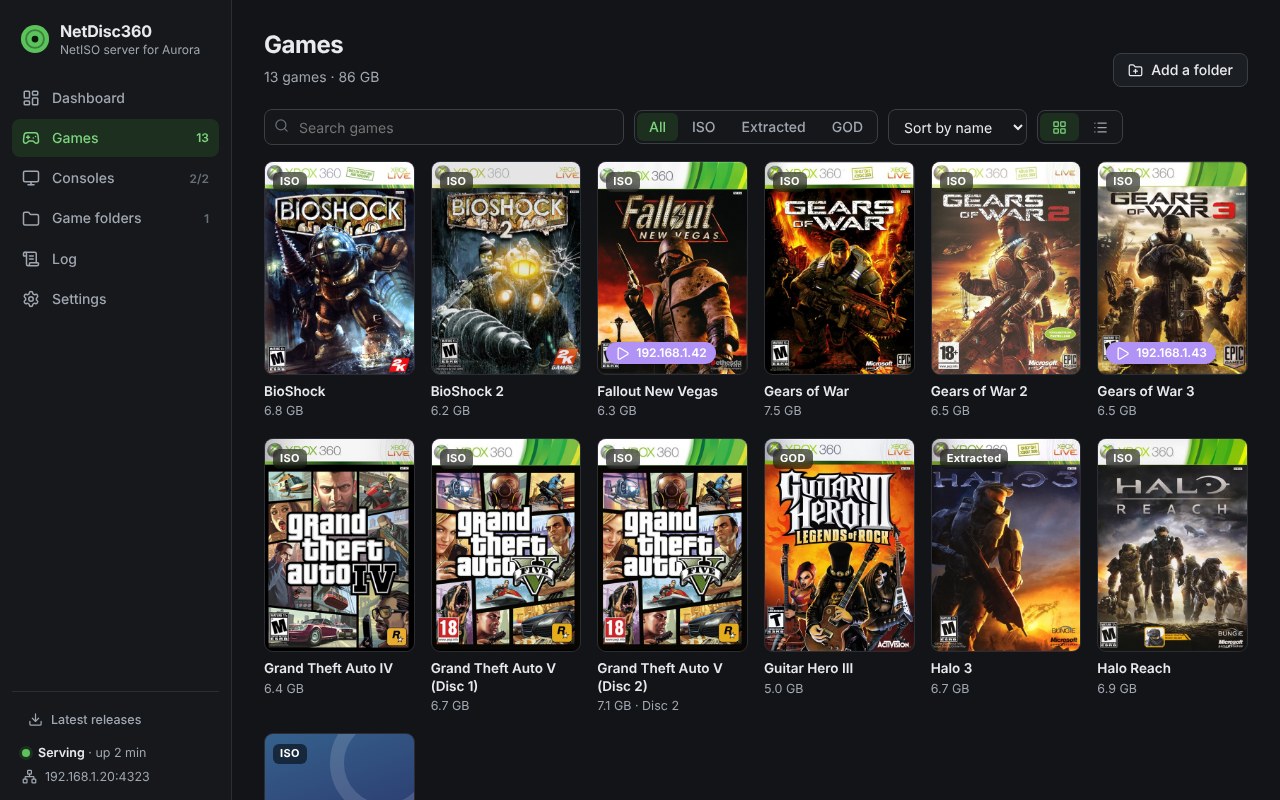This screenshot has height=800, width=1280.
Task: Click the NetDisc360 green disc logo
Action: [35, 39]
